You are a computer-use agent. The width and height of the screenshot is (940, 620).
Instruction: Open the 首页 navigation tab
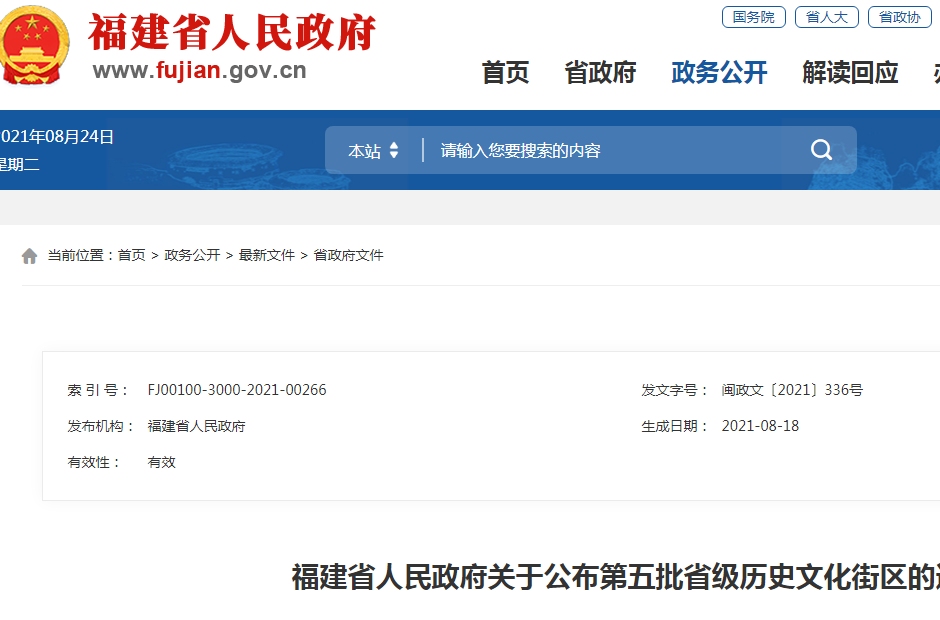coord(505,73)
